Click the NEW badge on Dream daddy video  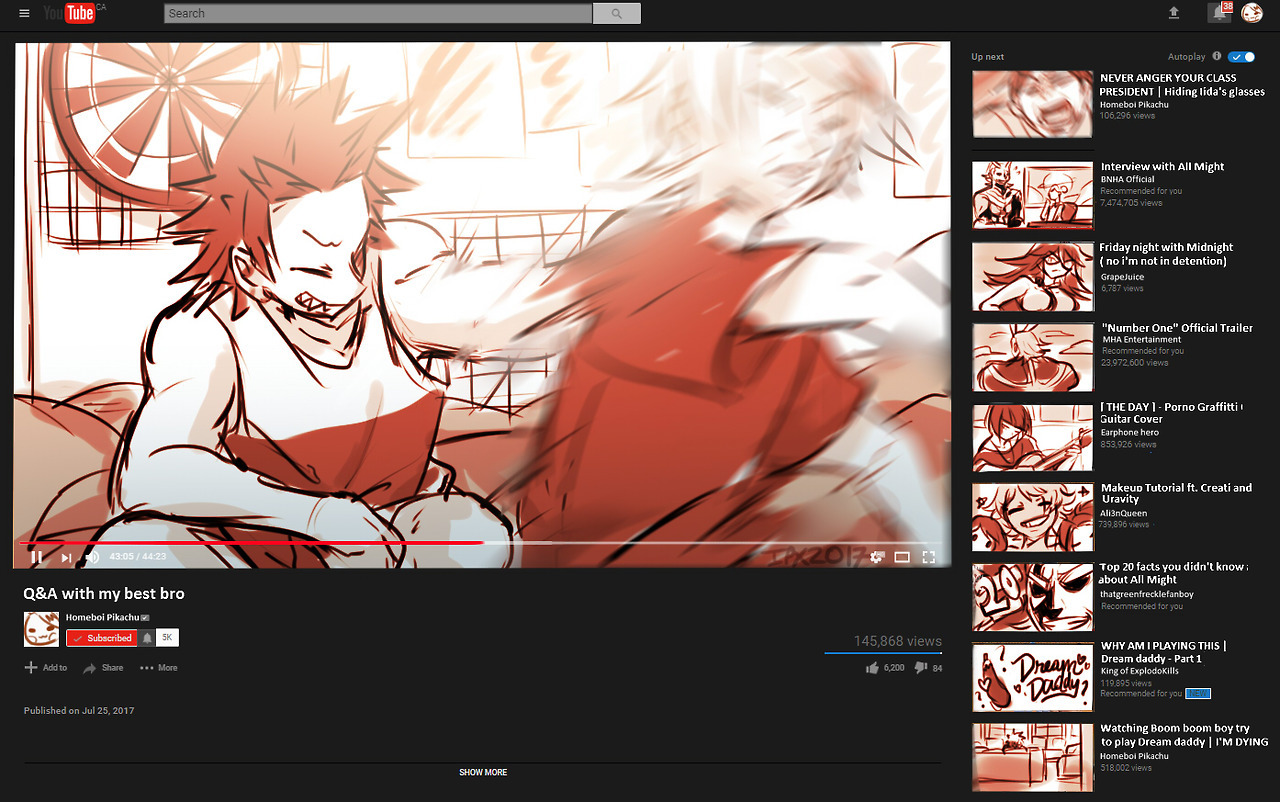coord(1198,694)
